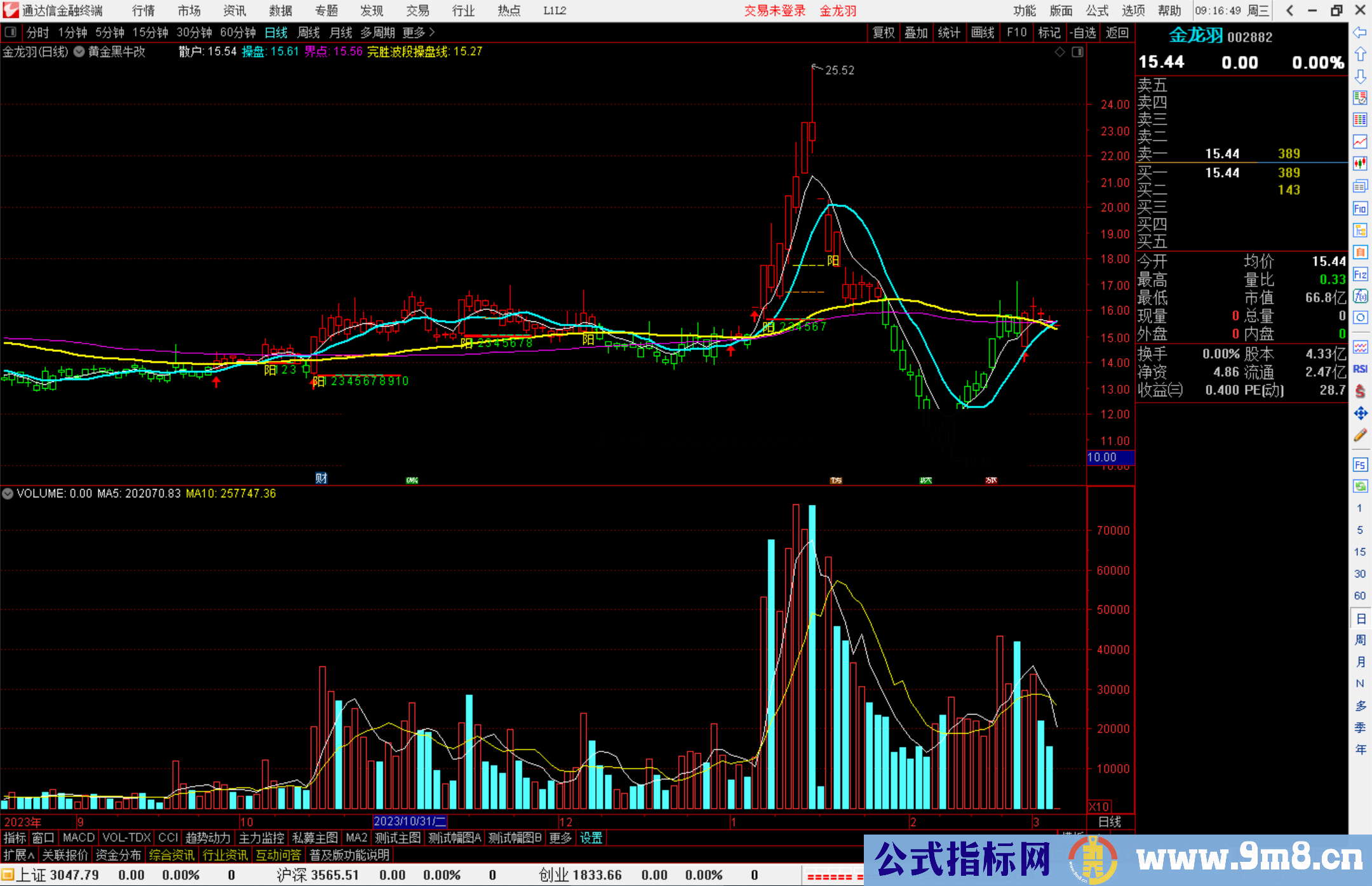The height and width of the screenshot is (886, 1372).
Task: Select the 15 minute period in right sidebar
Action: 1360,552
